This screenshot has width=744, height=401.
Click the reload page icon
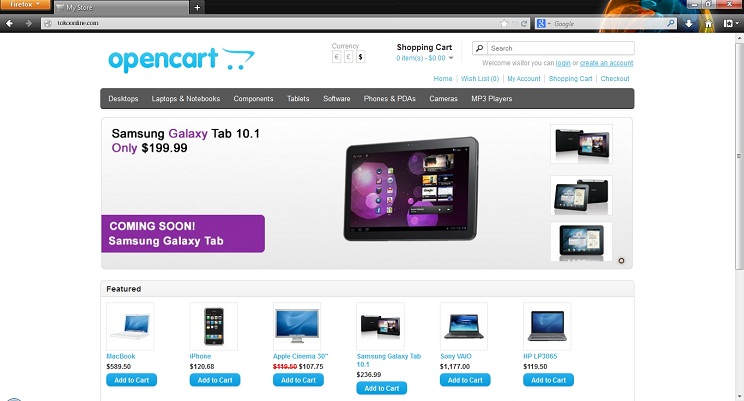point(524,23)
